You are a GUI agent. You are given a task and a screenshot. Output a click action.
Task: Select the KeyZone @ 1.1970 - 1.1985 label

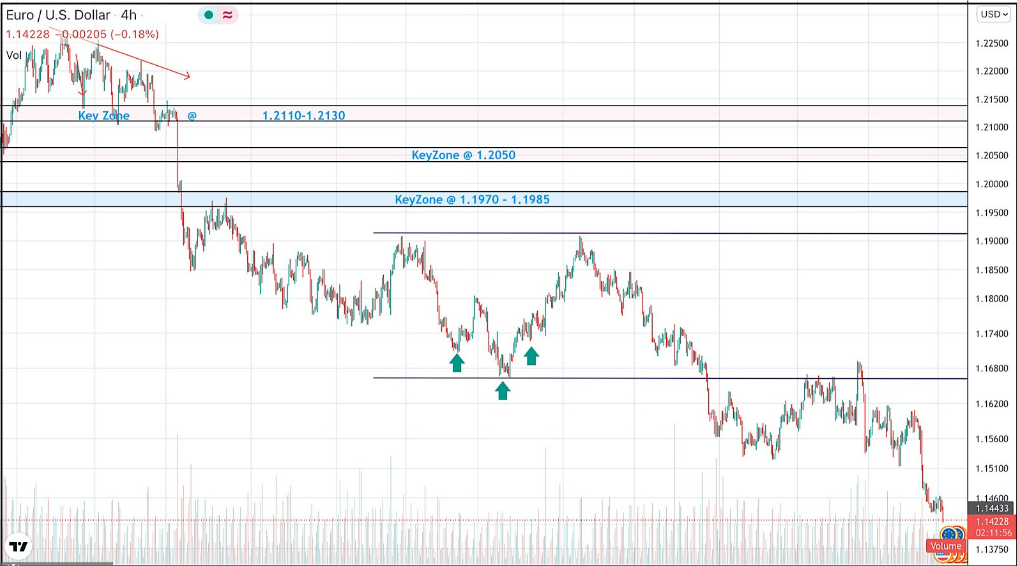pyautogui.click(x=472, y=200)
